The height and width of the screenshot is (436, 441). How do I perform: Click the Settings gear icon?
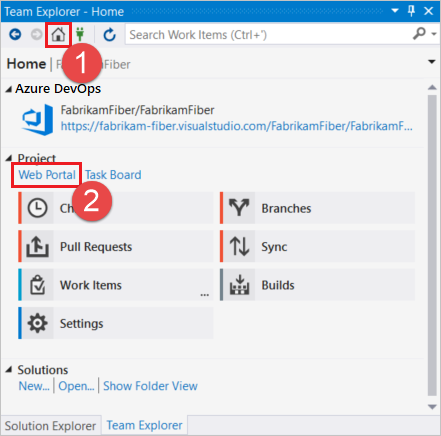pyautogui.click(x=37, y=323)
